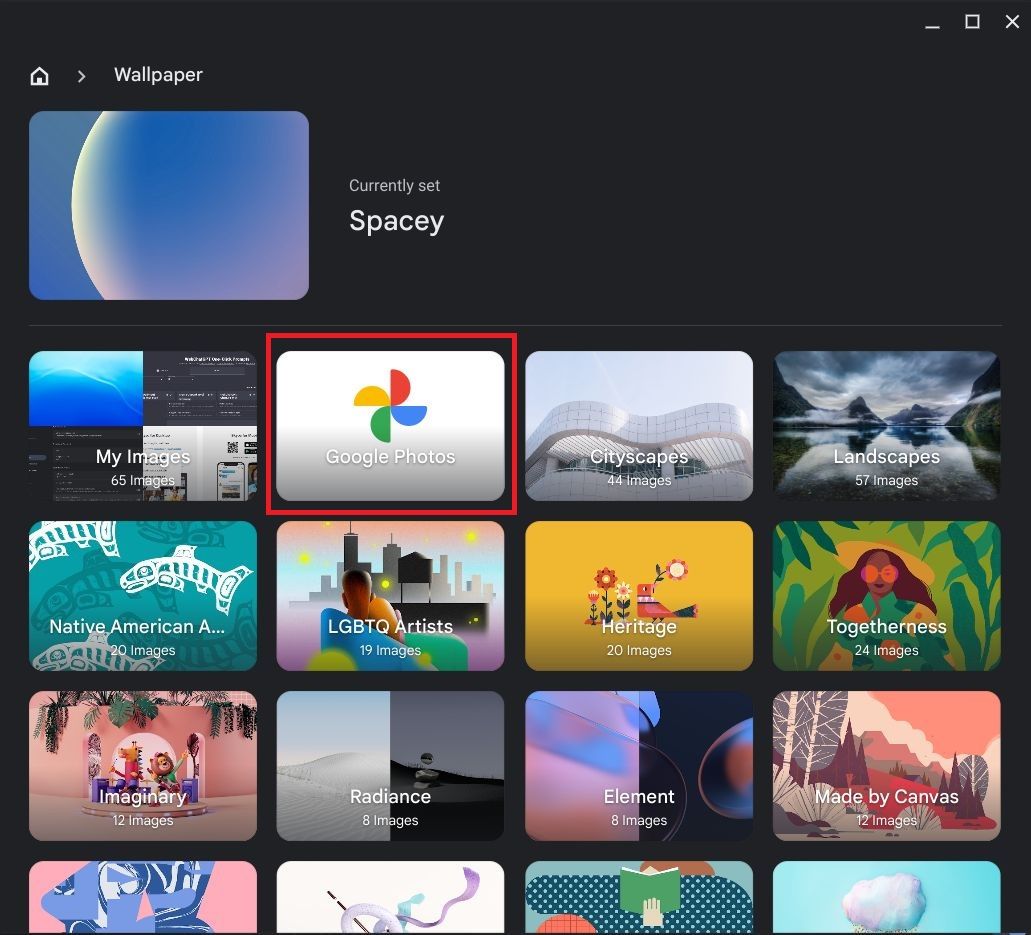Browse the Cityscapes wallpaper collection
Image resolution: width=1031 pixels, height=935 pixels.
[x=639, y=426]
